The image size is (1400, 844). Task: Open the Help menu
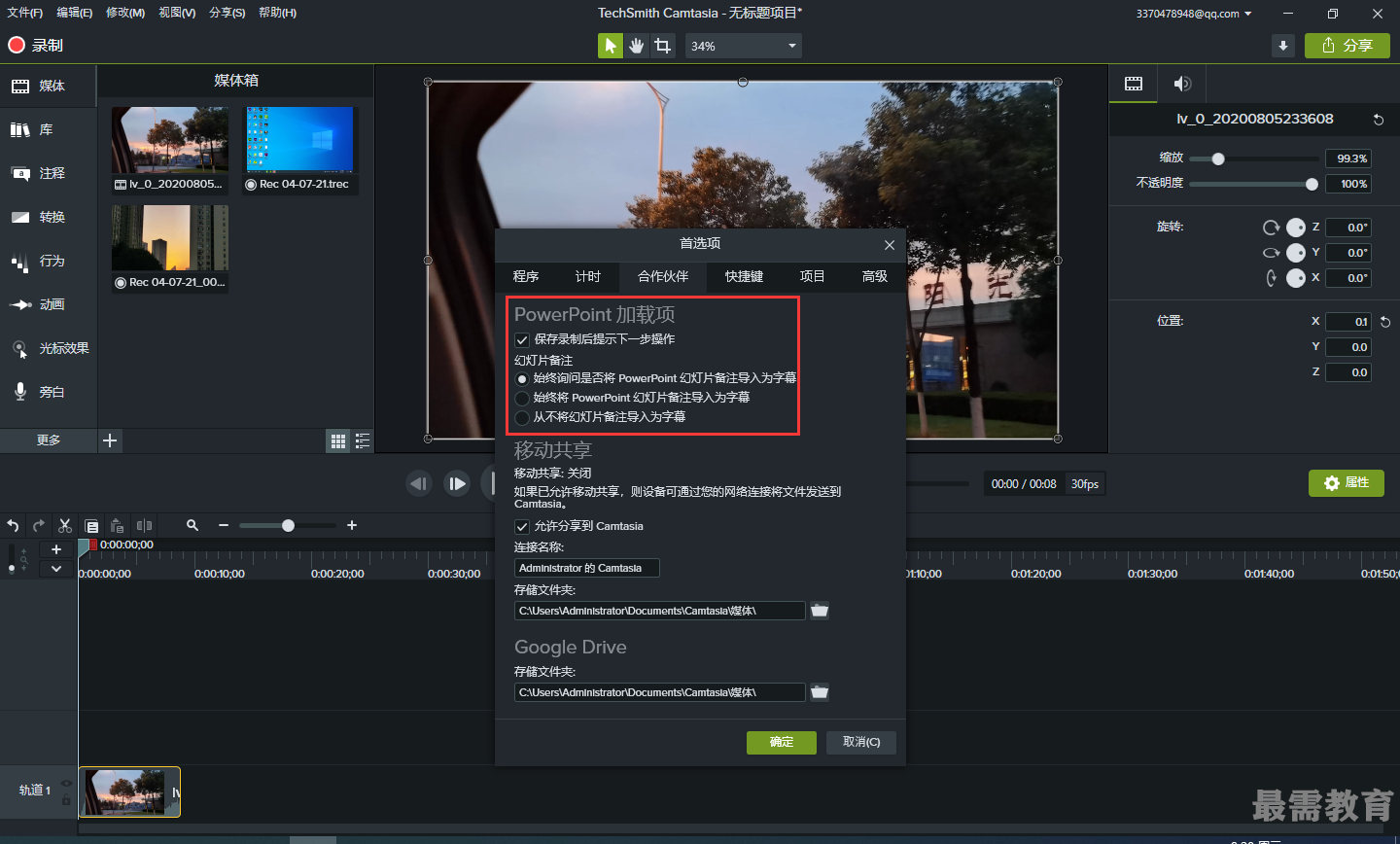277,13
